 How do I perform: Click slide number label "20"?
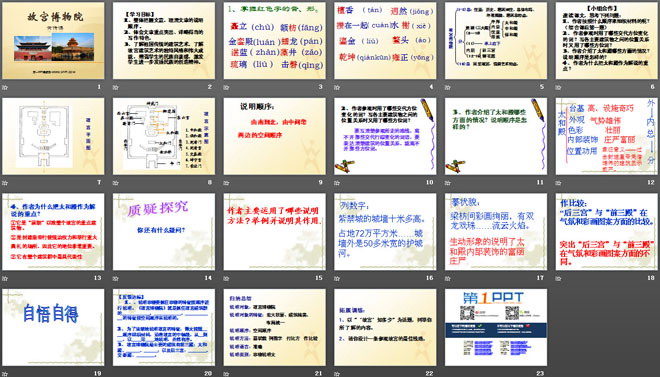(208, 374)
